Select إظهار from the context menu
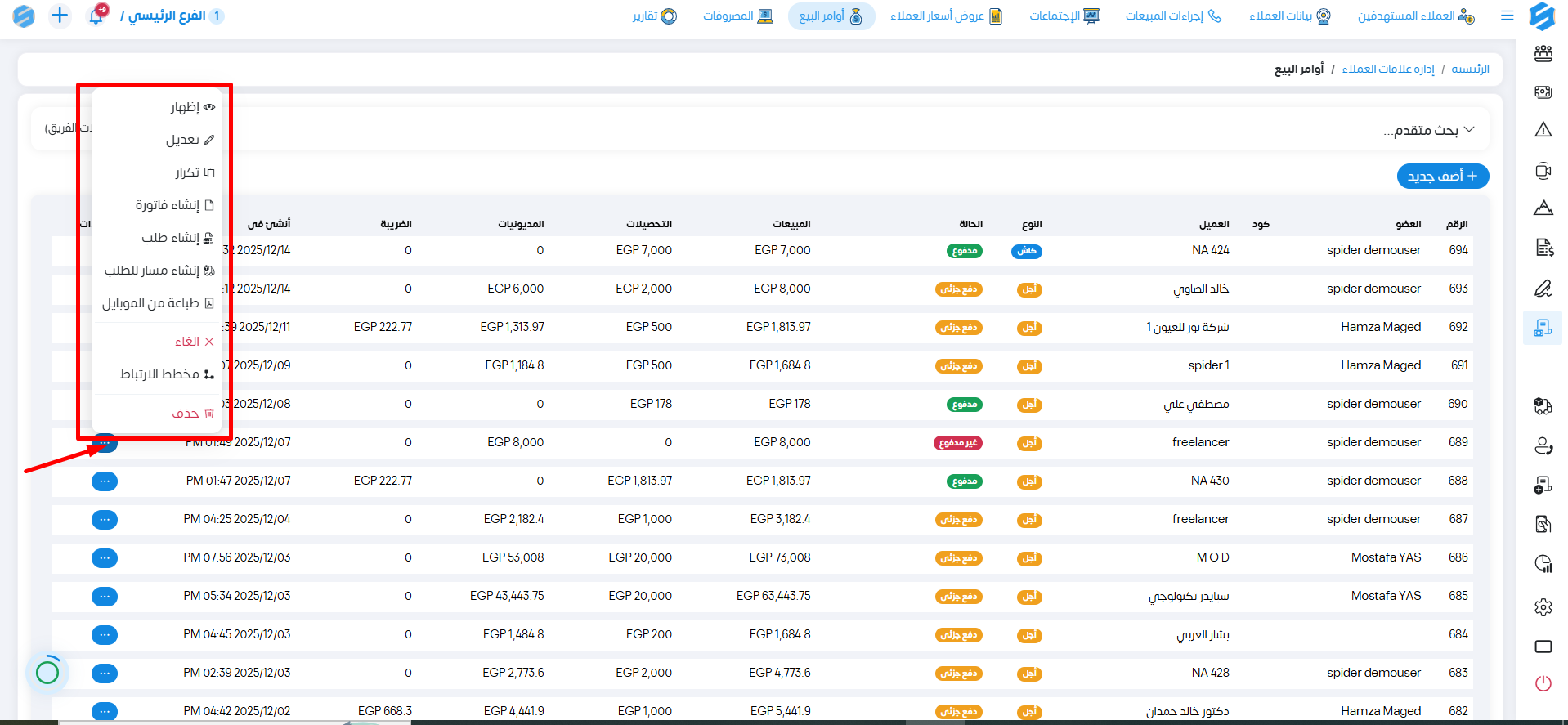The width and height of the screenshot is (1568, 725). pos(192,107)
